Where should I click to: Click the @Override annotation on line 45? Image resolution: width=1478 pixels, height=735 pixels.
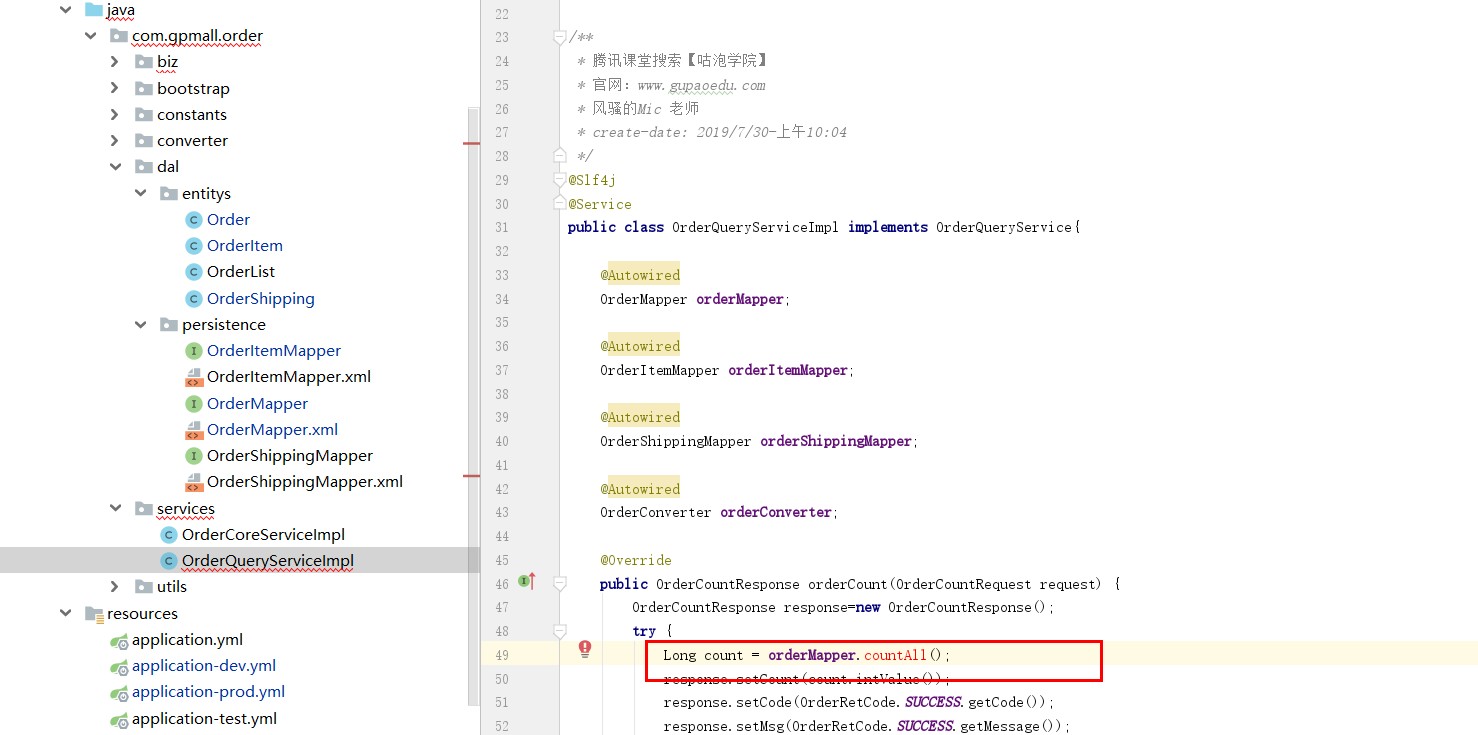click(x=636, y=560)
